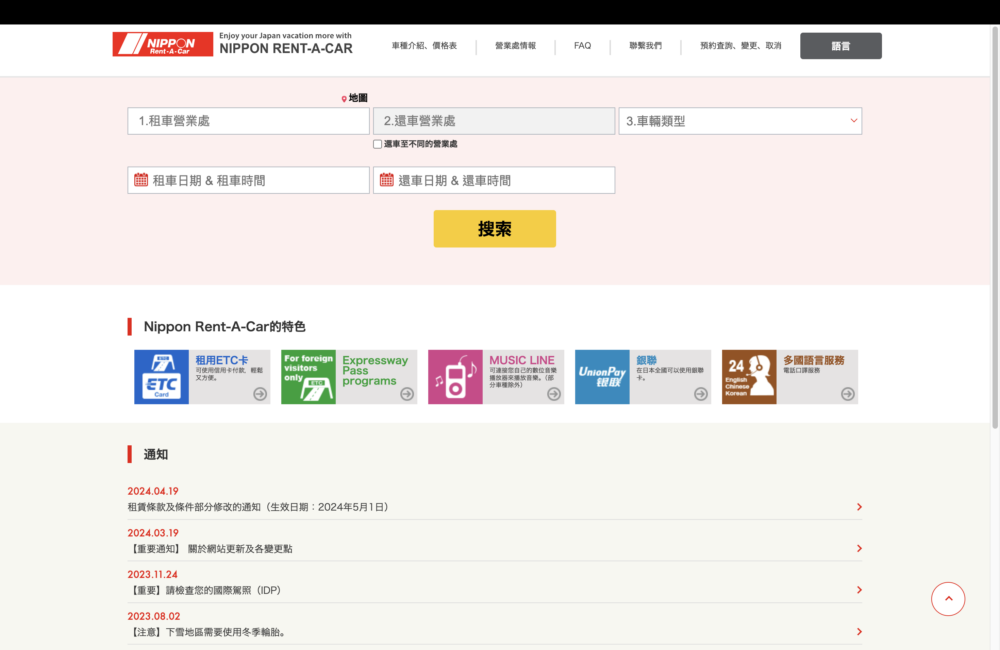Image resolution: width=1000 pixels, height=650 pixels.
Task: Click the 24-hour multilingual service icon
Action: pos(749,377)
